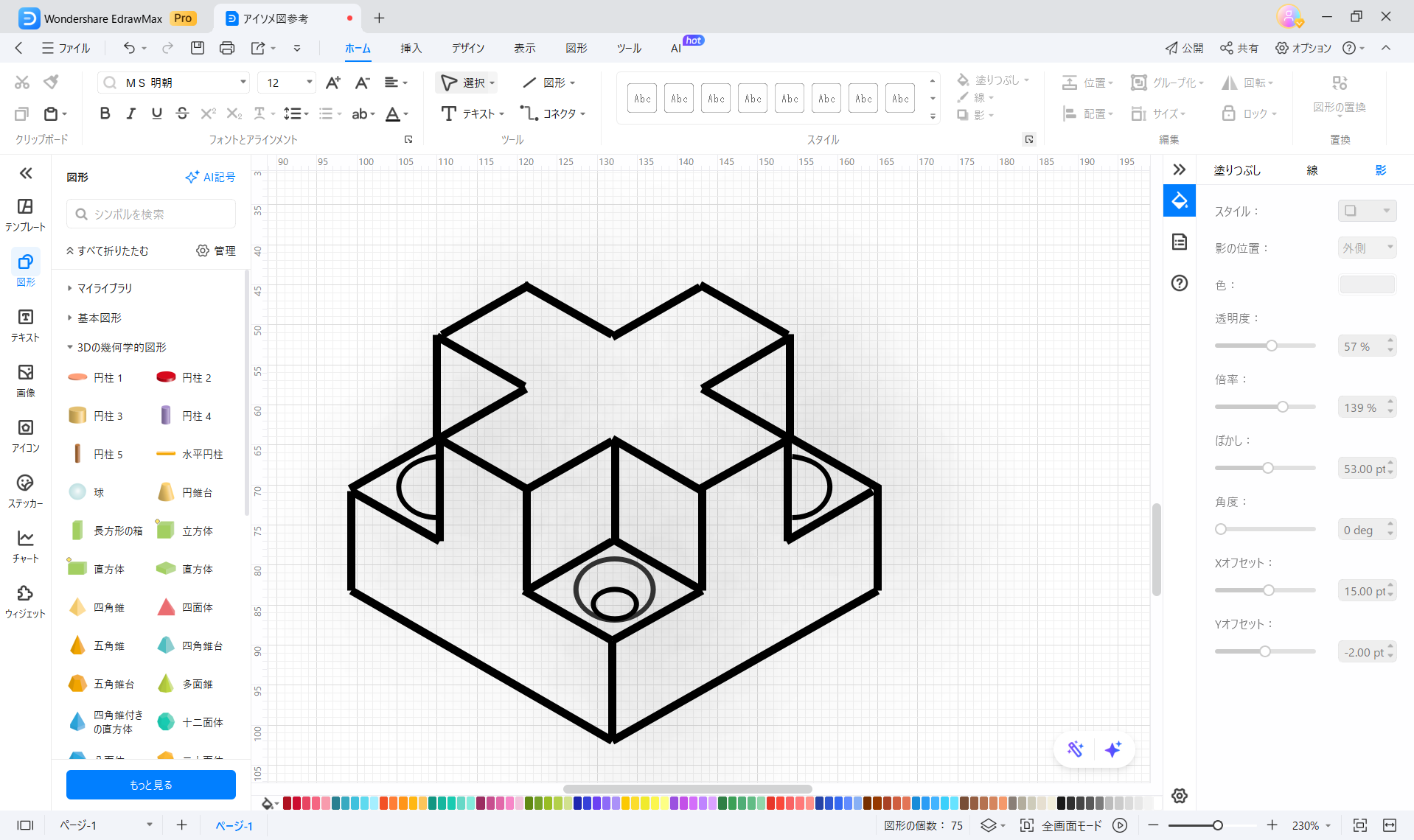This screenshot has width=1414, height=840.
Task: Open the font name dropdown
Action: point(243,83)
